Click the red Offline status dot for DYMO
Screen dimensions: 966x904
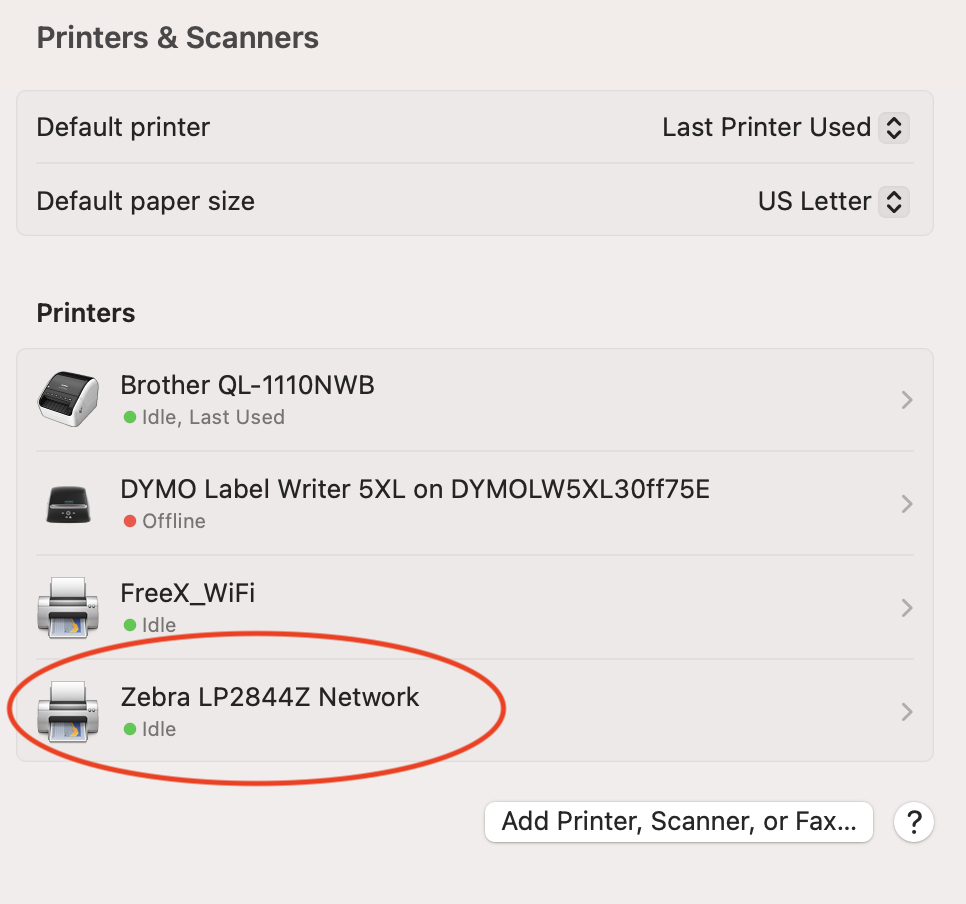coord(130,521)
